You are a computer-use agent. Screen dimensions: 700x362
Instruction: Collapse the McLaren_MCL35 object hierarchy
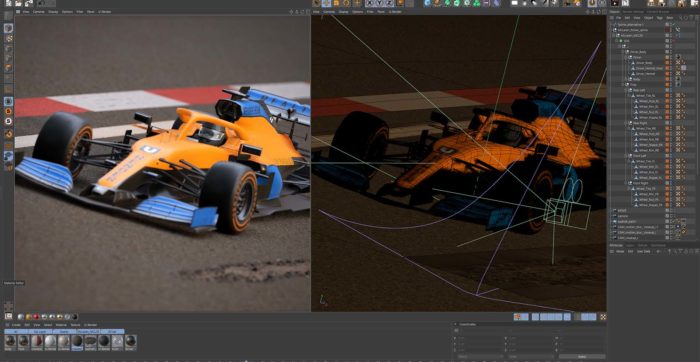(613, 36)
